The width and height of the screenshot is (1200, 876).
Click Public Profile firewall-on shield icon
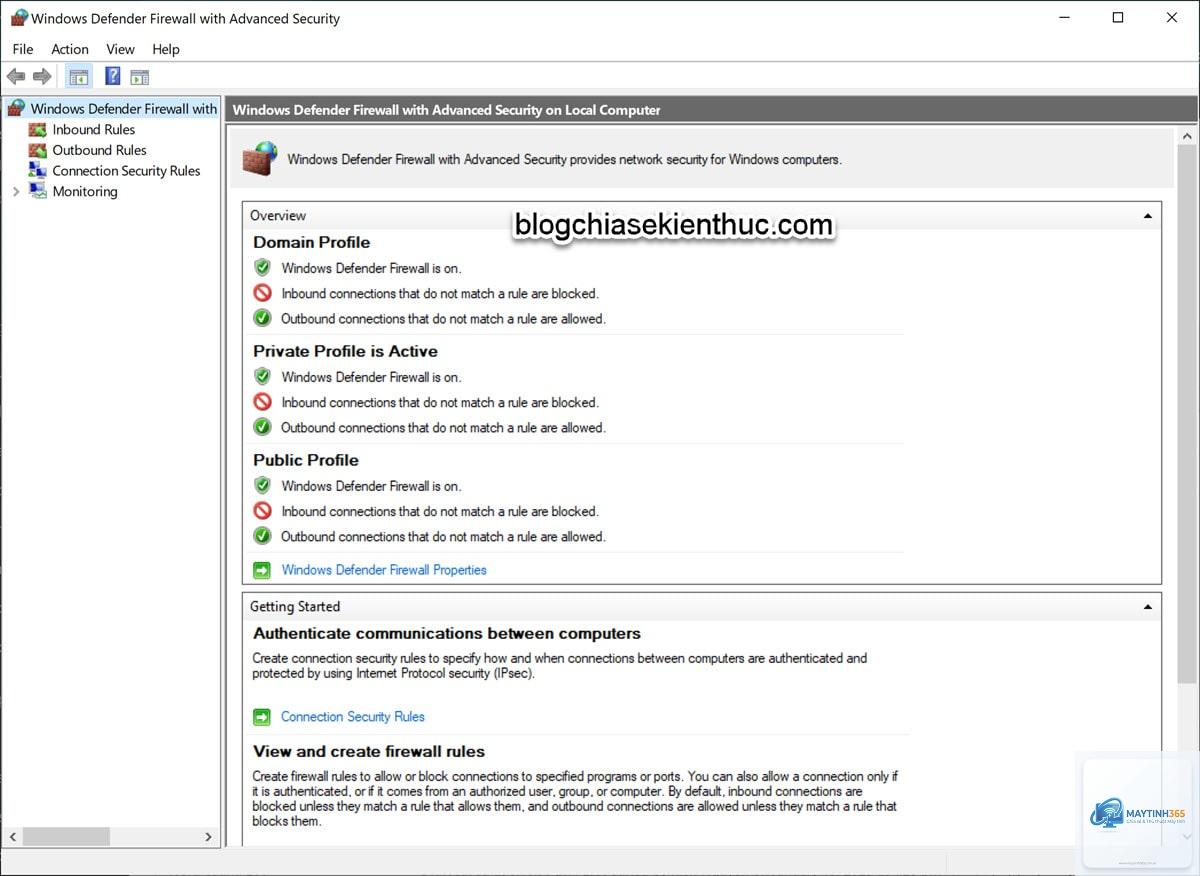tap(262, 486)
